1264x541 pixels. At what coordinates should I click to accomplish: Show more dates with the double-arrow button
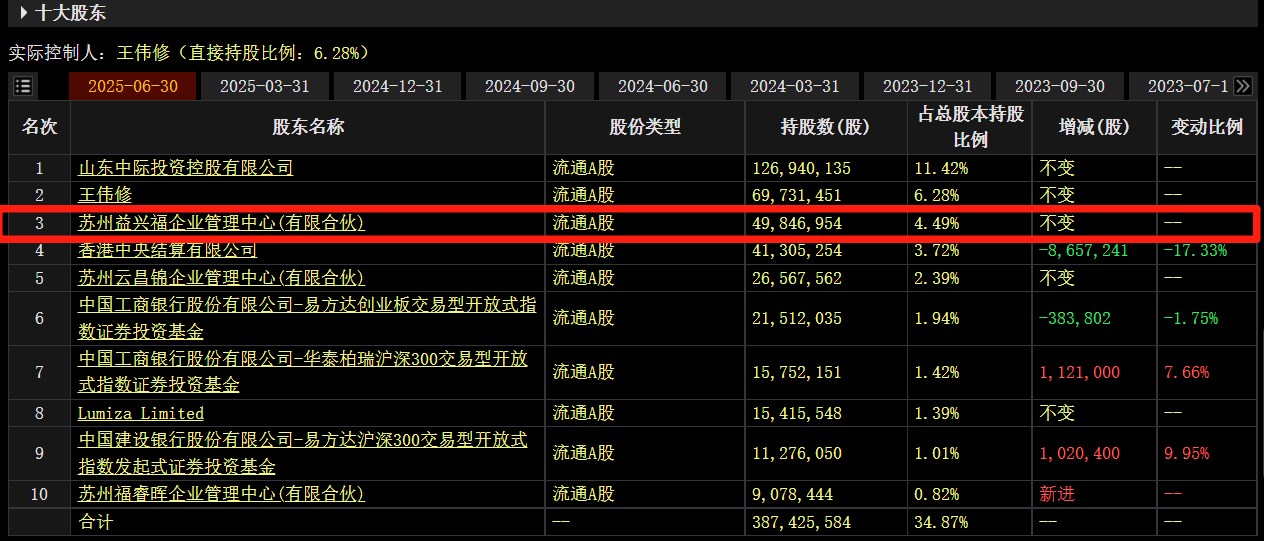click(1242, 86)
